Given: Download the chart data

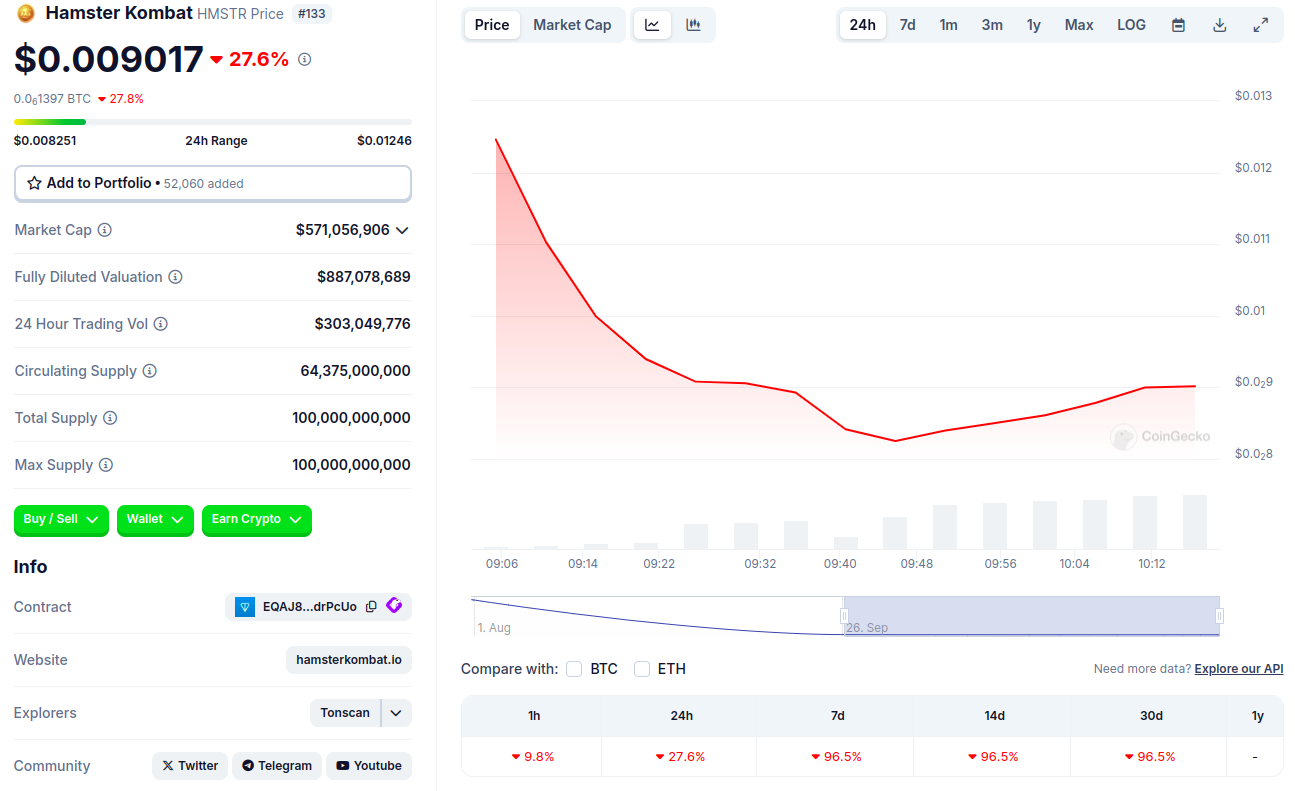Looking at the screenshot, I should (x=1219, y=25).
